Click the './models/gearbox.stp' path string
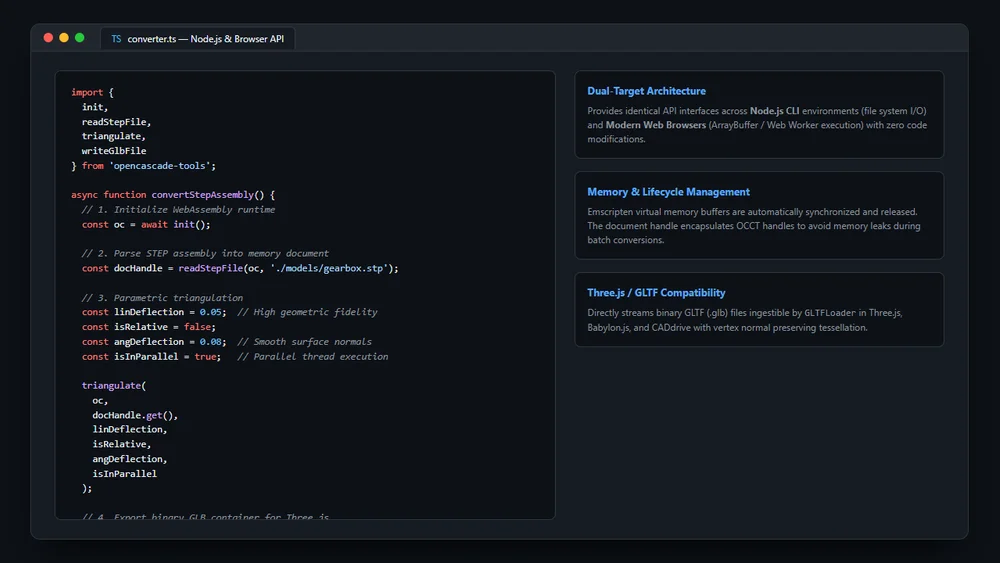Screen dimensions: 1000x563 329,268
